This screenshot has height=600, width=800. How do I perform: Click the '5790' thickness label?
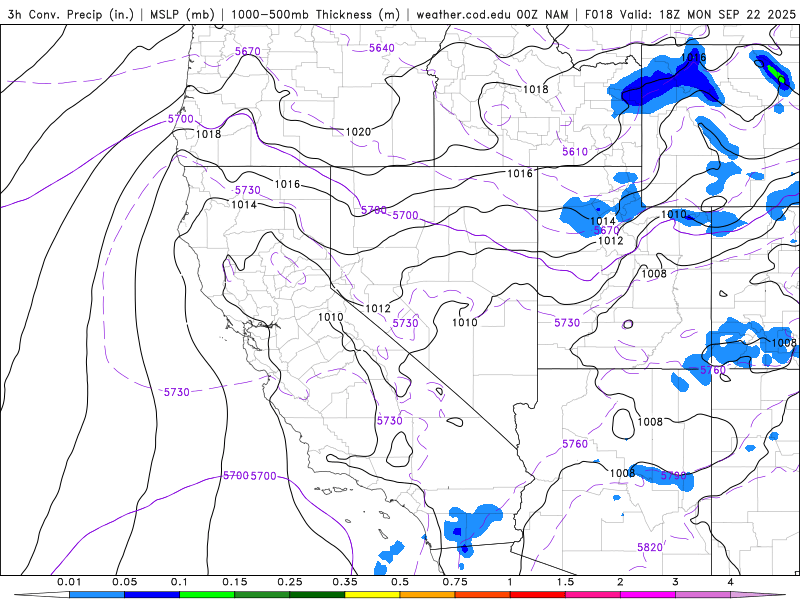673,476
